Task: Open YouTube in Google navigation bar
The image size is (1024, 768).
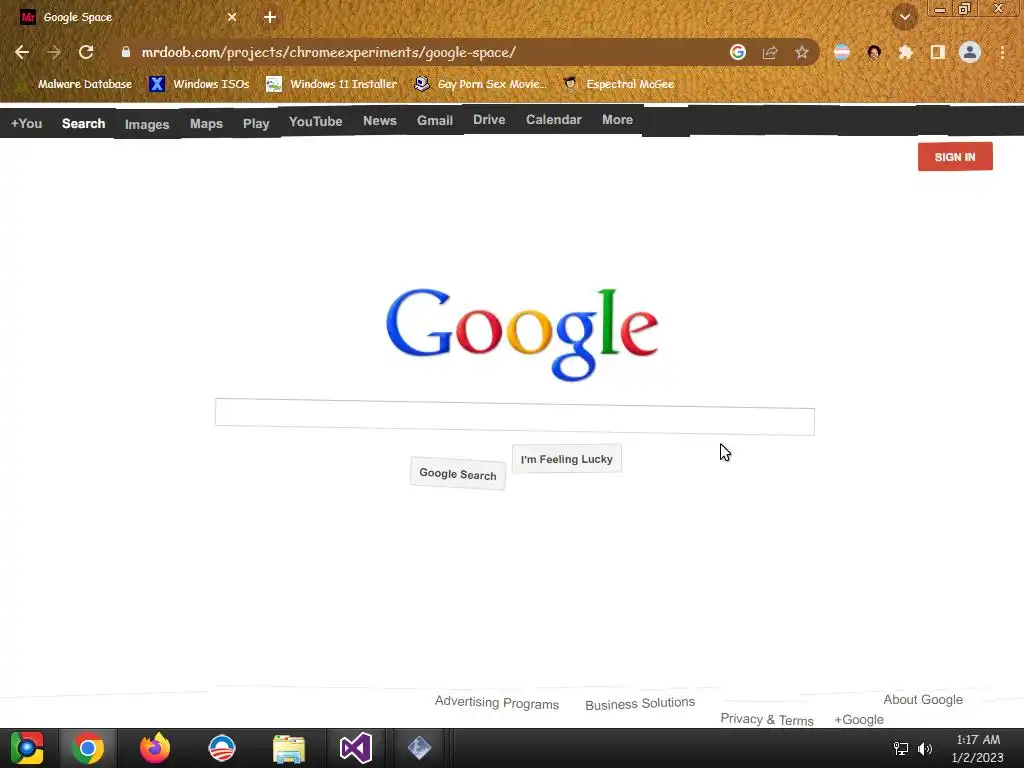Action: pos(315,121)
